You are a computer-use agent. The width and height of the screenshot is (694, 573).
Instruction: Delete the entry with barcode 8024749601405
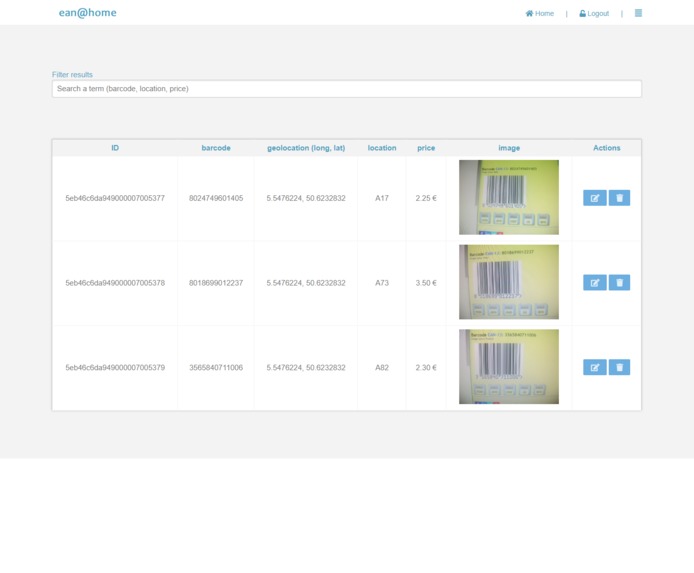click(x=619, y=198)
